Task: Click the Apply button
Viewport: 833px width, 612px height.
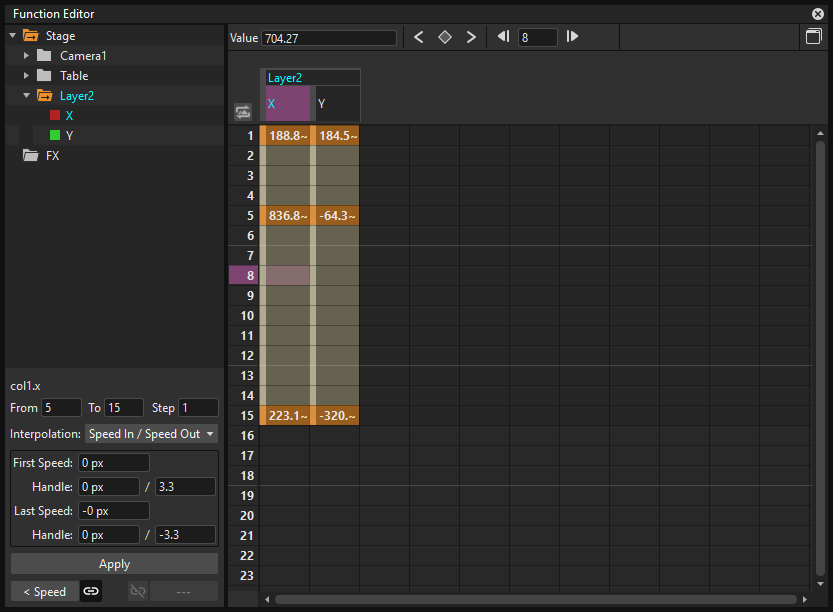Action: 114,564
